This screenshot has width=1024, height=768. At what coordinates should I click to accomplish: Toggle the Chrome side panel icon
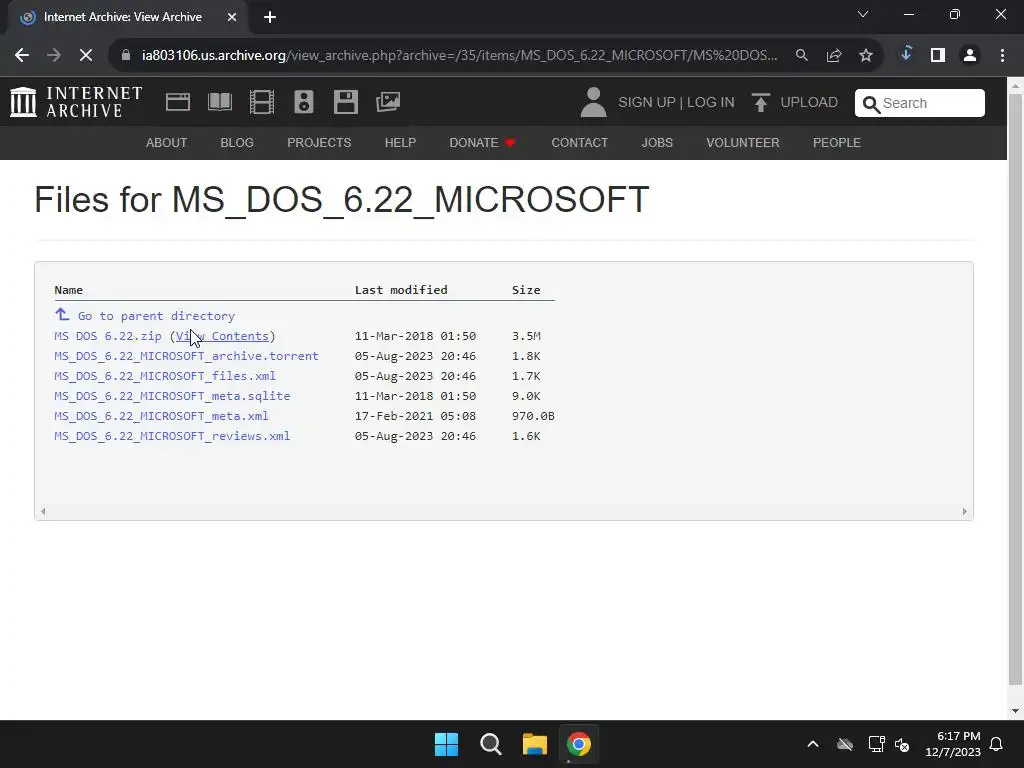tap(938, 56)
